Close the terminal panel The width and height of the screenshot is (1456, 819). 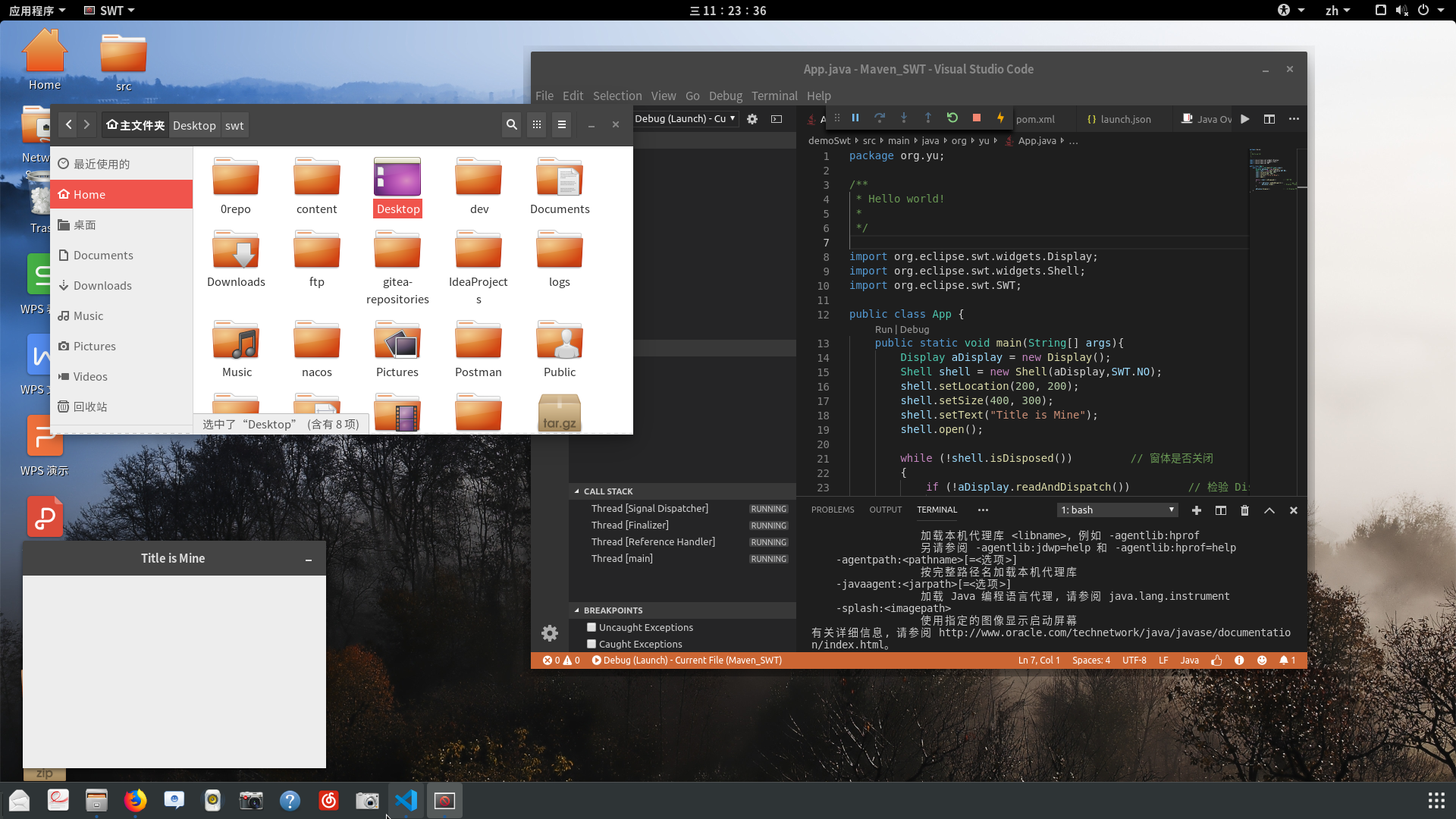[1294, 510]
